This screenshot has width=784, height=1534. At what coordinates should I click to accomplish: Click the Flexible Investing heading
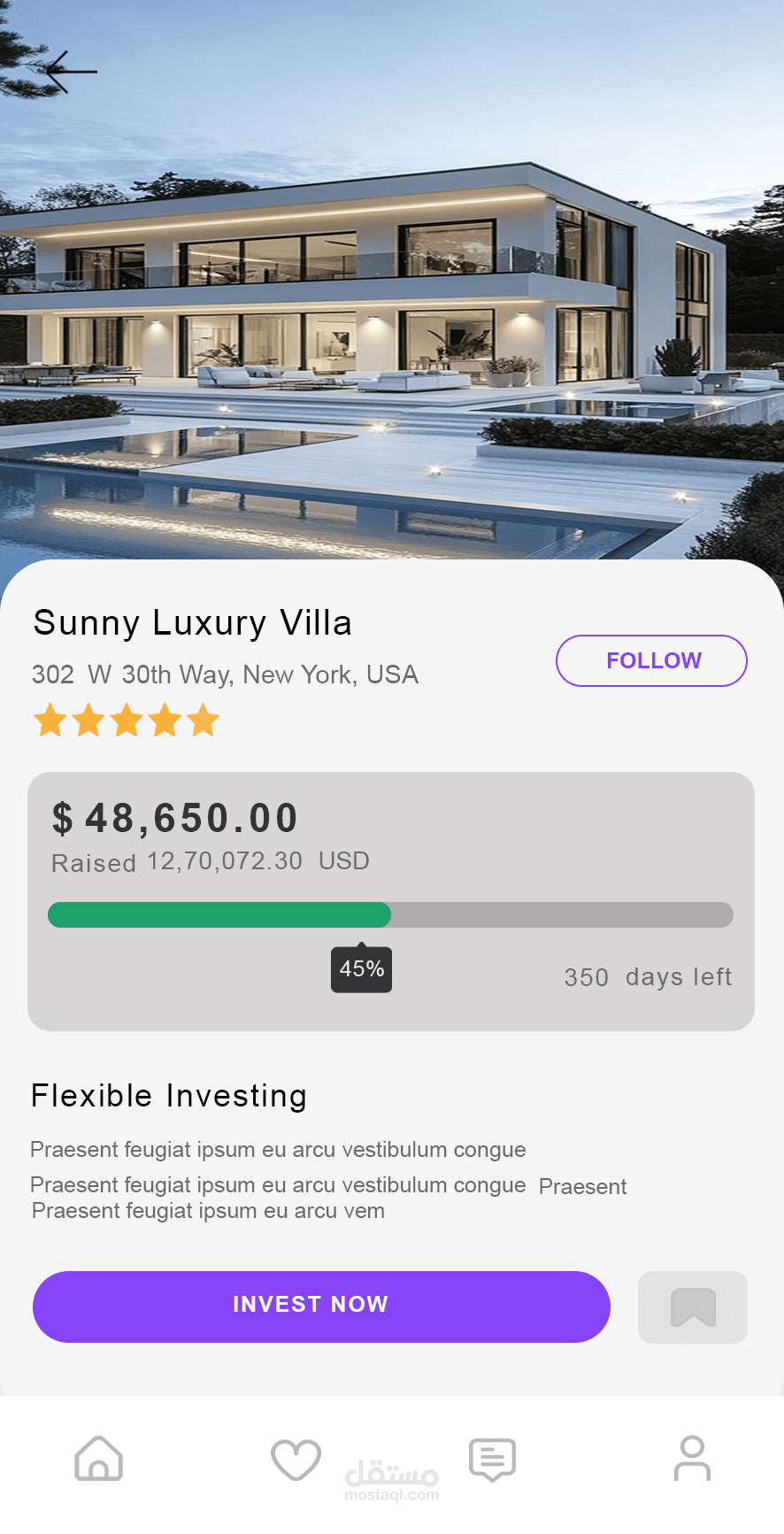click(x=169, y=1096)
